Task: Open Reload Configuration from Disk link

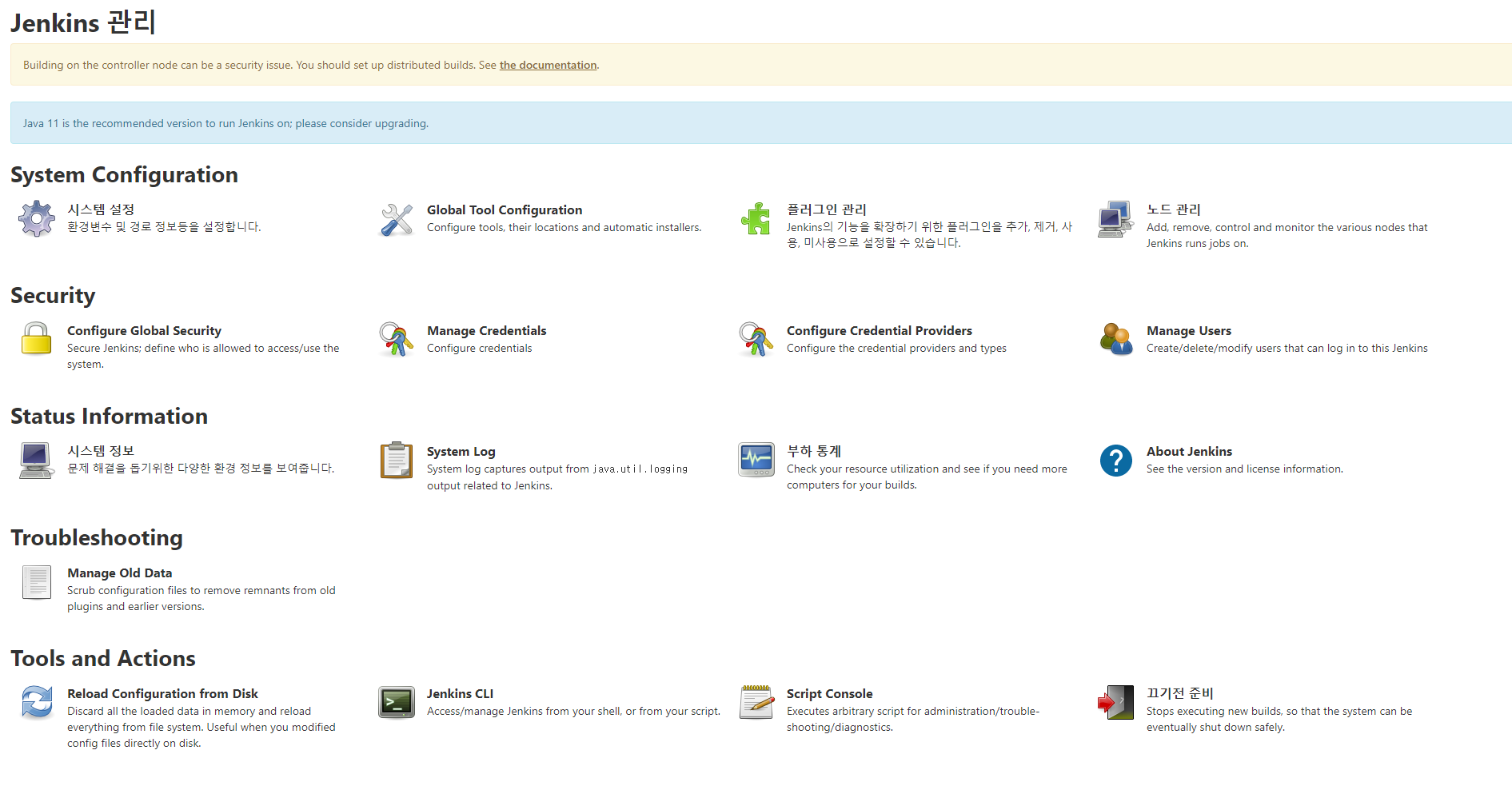Action: [162, 693]
